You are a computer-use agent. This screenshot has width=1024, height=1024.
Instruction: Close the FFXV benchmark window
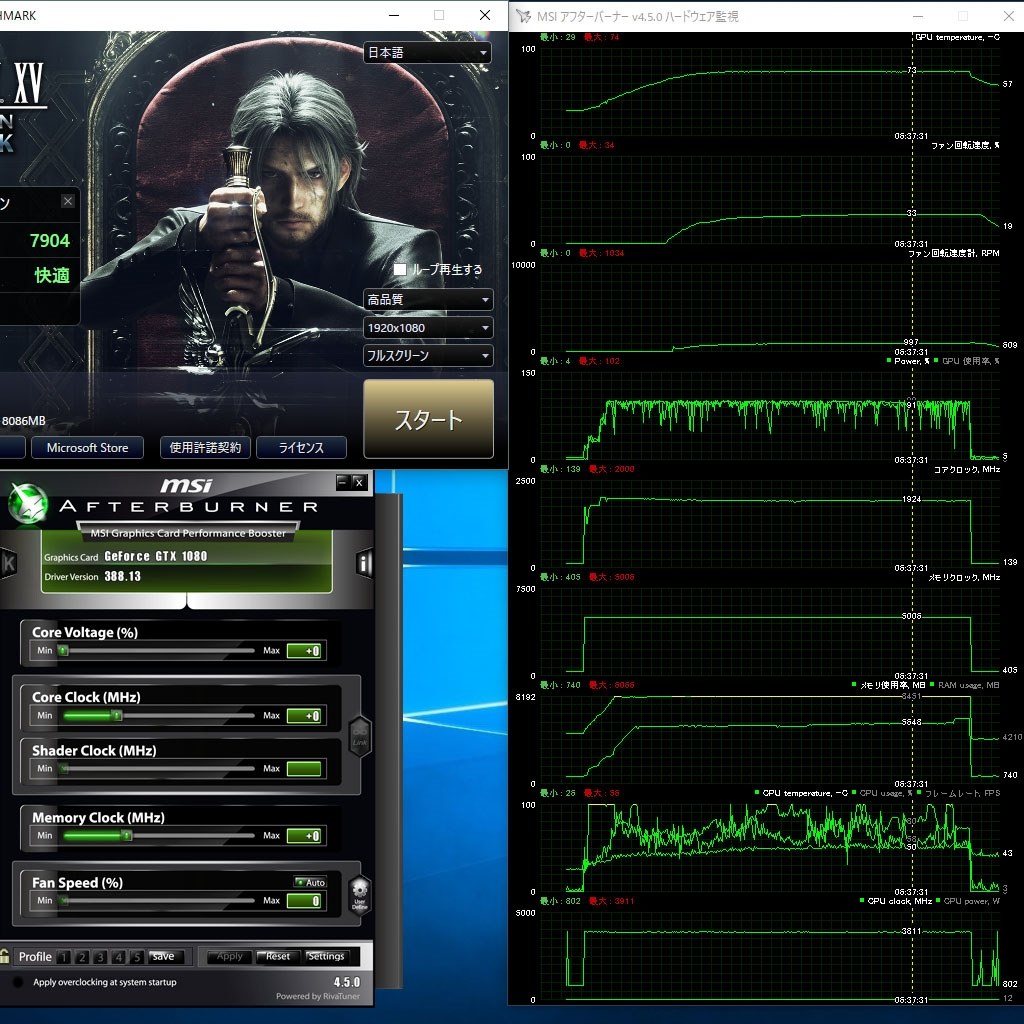pos(485,15)
